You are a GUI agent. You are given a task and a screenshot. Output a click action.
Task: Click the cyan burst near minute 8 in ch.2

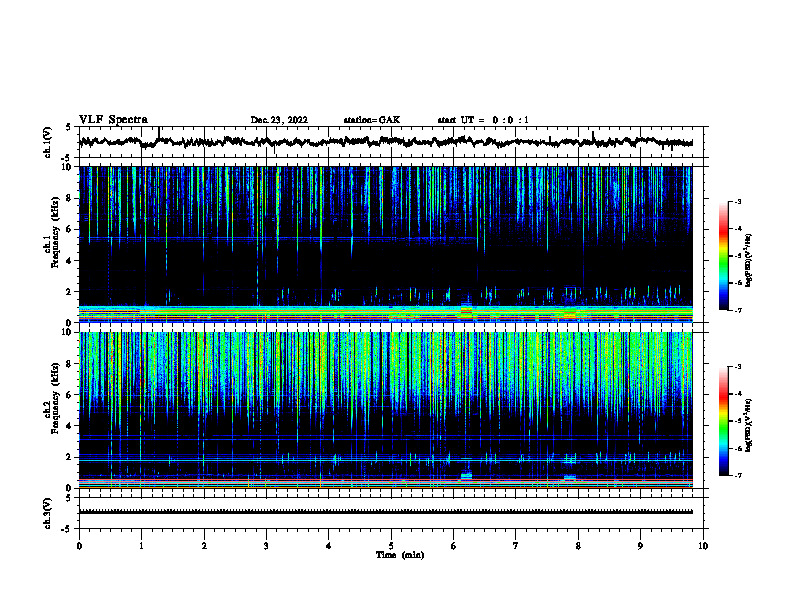click(570, 477)
